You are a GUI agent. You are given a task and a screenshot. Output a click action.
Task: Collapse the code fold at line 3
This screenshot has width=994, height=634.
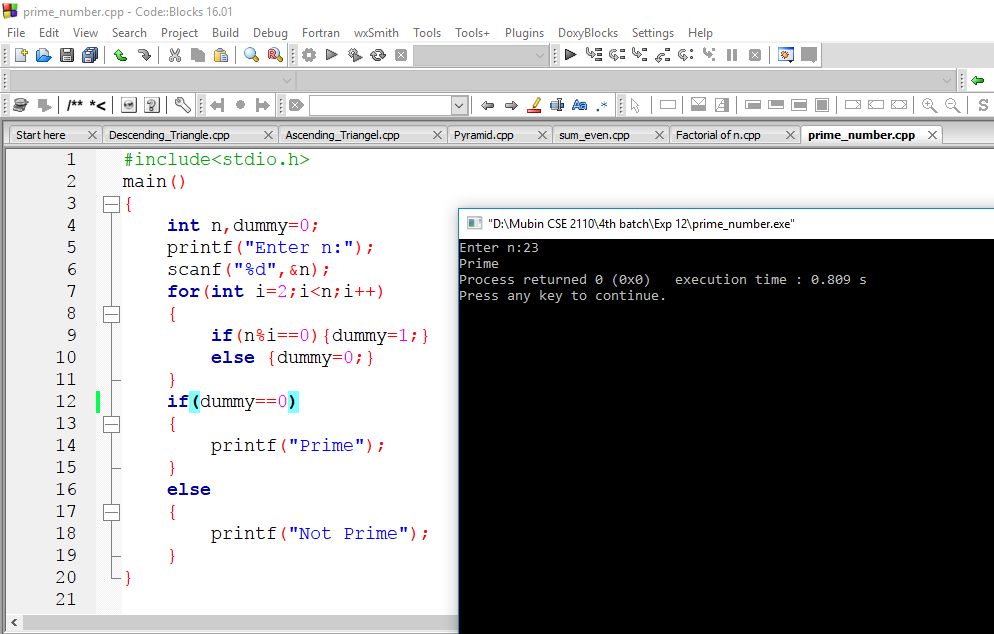111,202
